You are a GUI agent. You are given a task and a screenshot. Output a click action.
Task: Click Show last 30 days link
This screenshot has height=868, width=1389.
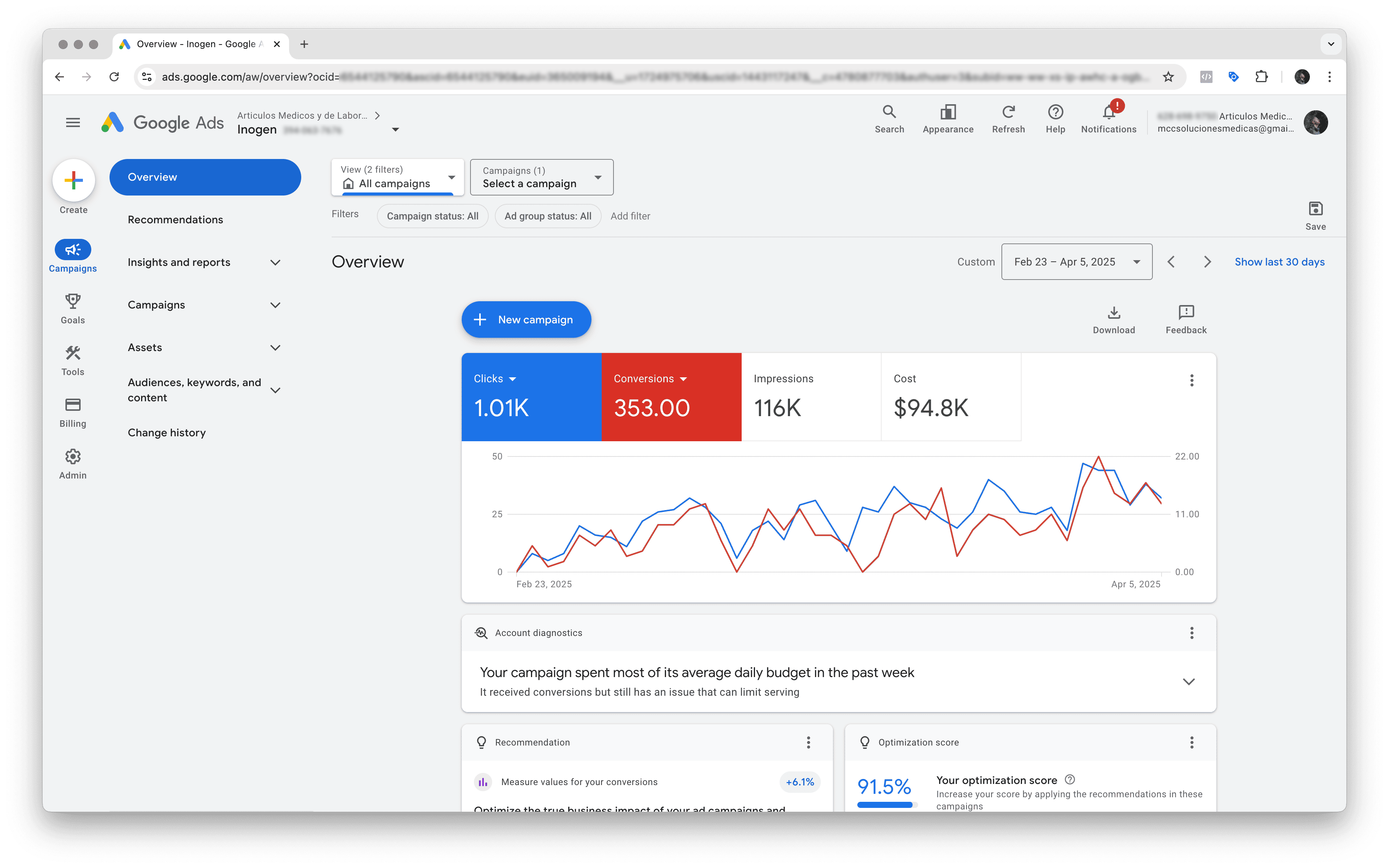(1279, 262)
